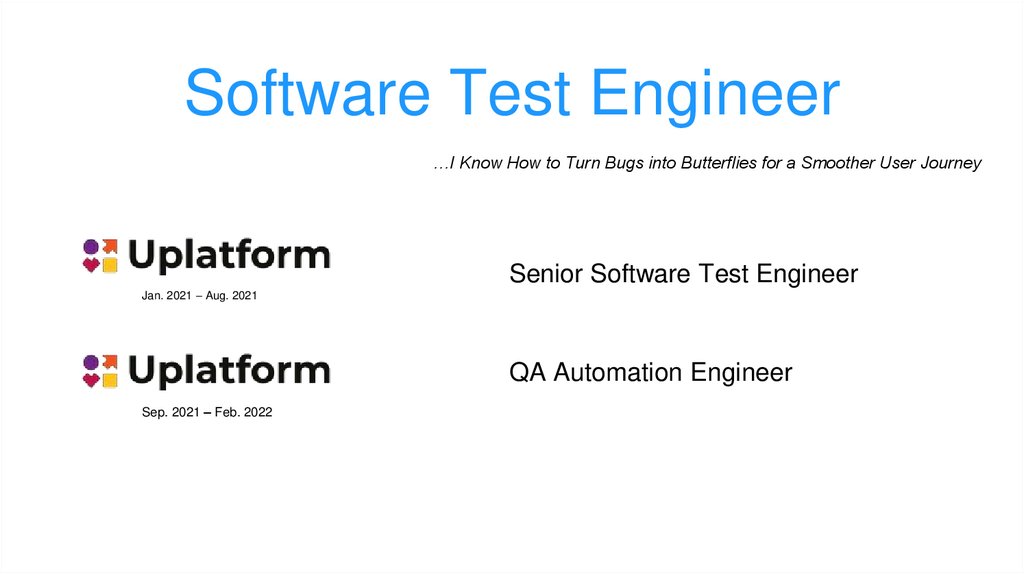Viewport: 1024px width, 574px height.
Task: Select yellow square in lower Uplatform logo
Action: pos(110,380)
